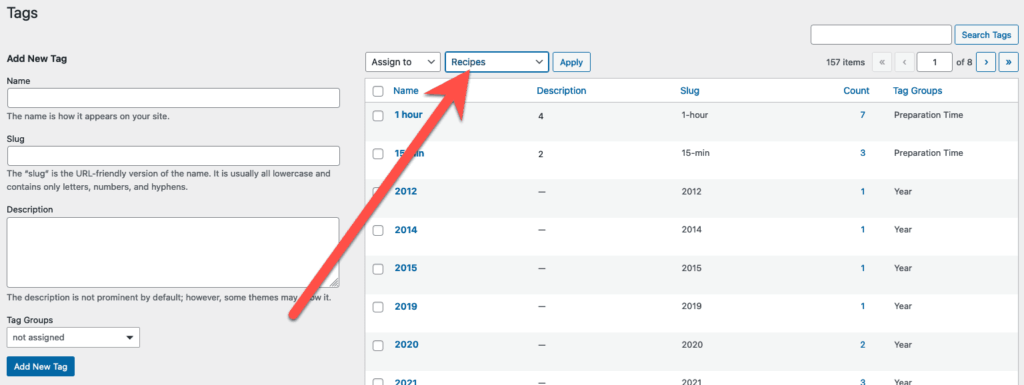Check the box for 15-min tag
The width and height of the screenshot is (1024, 385).
point(378,154)
